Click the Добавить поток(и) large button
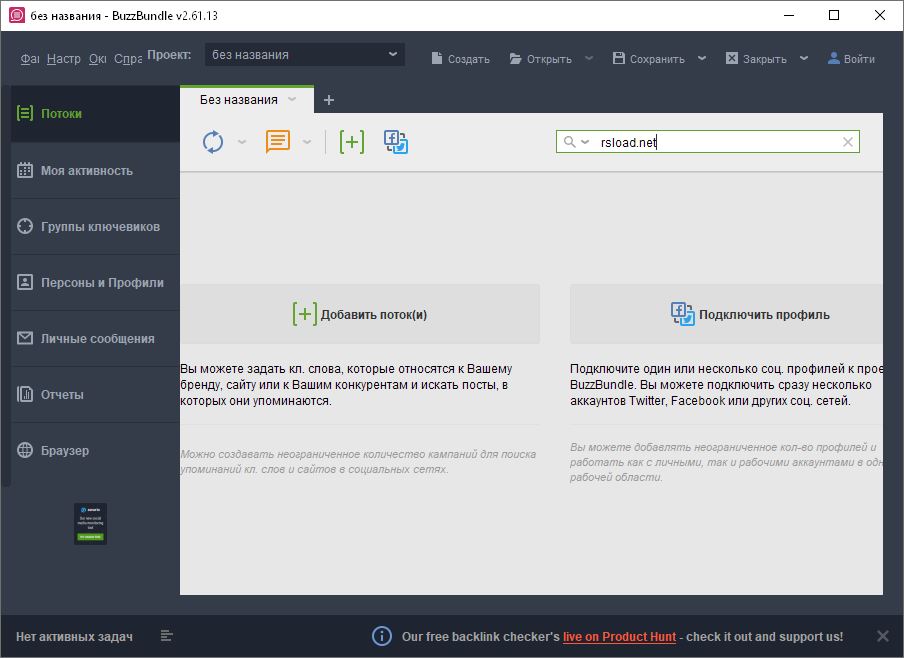 (360, 314)
